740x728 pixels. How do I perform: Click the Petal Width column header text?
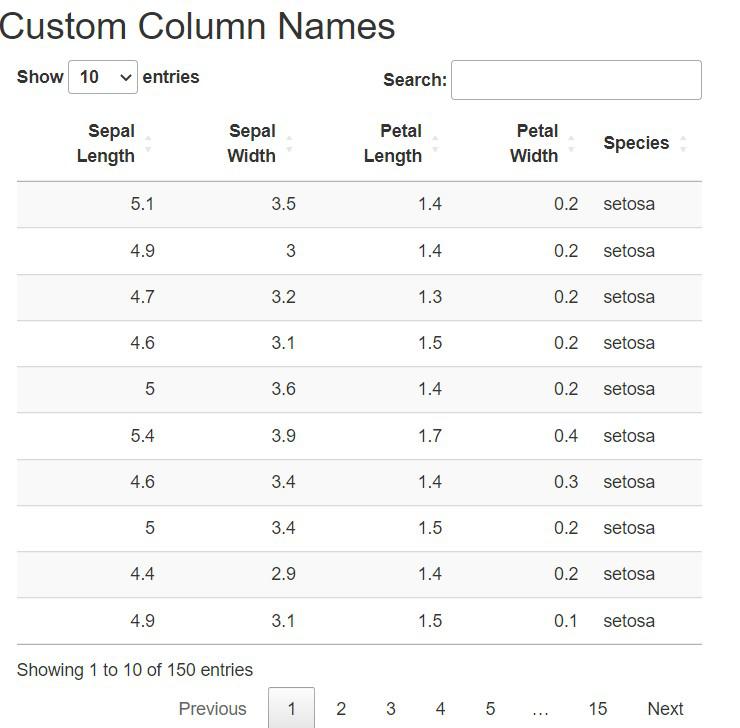click(534, 143)
